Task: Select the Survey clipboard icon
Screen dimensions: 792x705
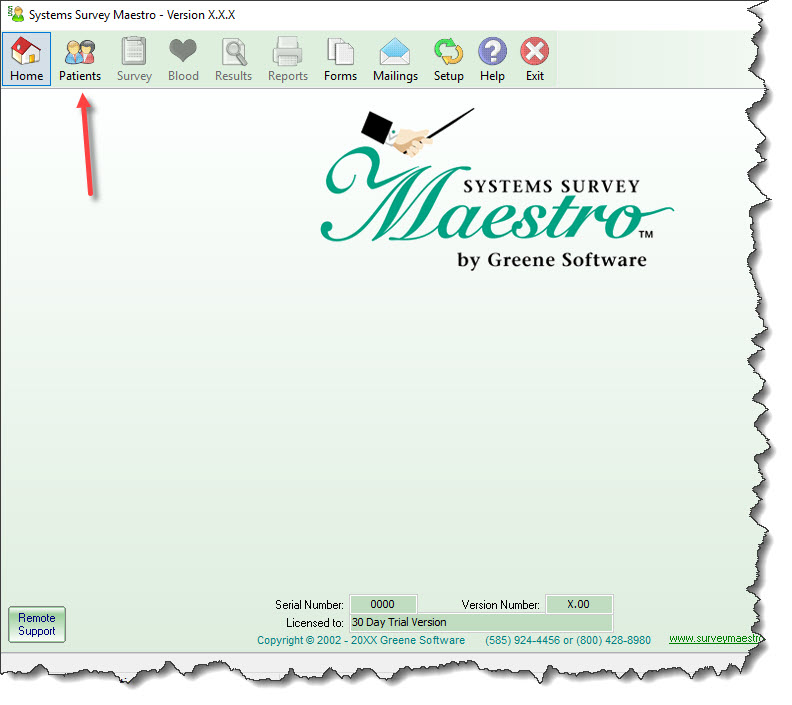Action: [134, 59]
